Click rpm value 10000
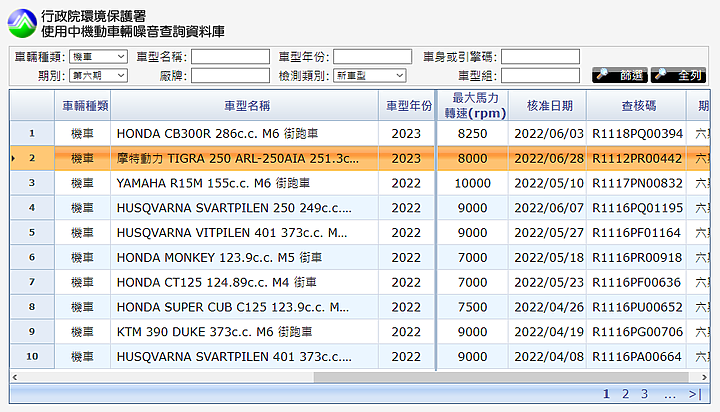720x412 pixels. (x=472, y=183)
